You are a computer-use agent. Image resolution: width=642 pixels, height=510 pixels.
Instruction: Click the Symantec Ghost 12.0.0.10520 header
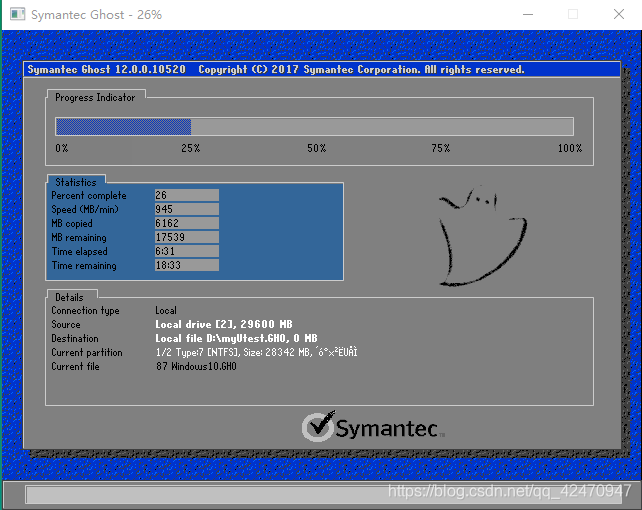106,69
